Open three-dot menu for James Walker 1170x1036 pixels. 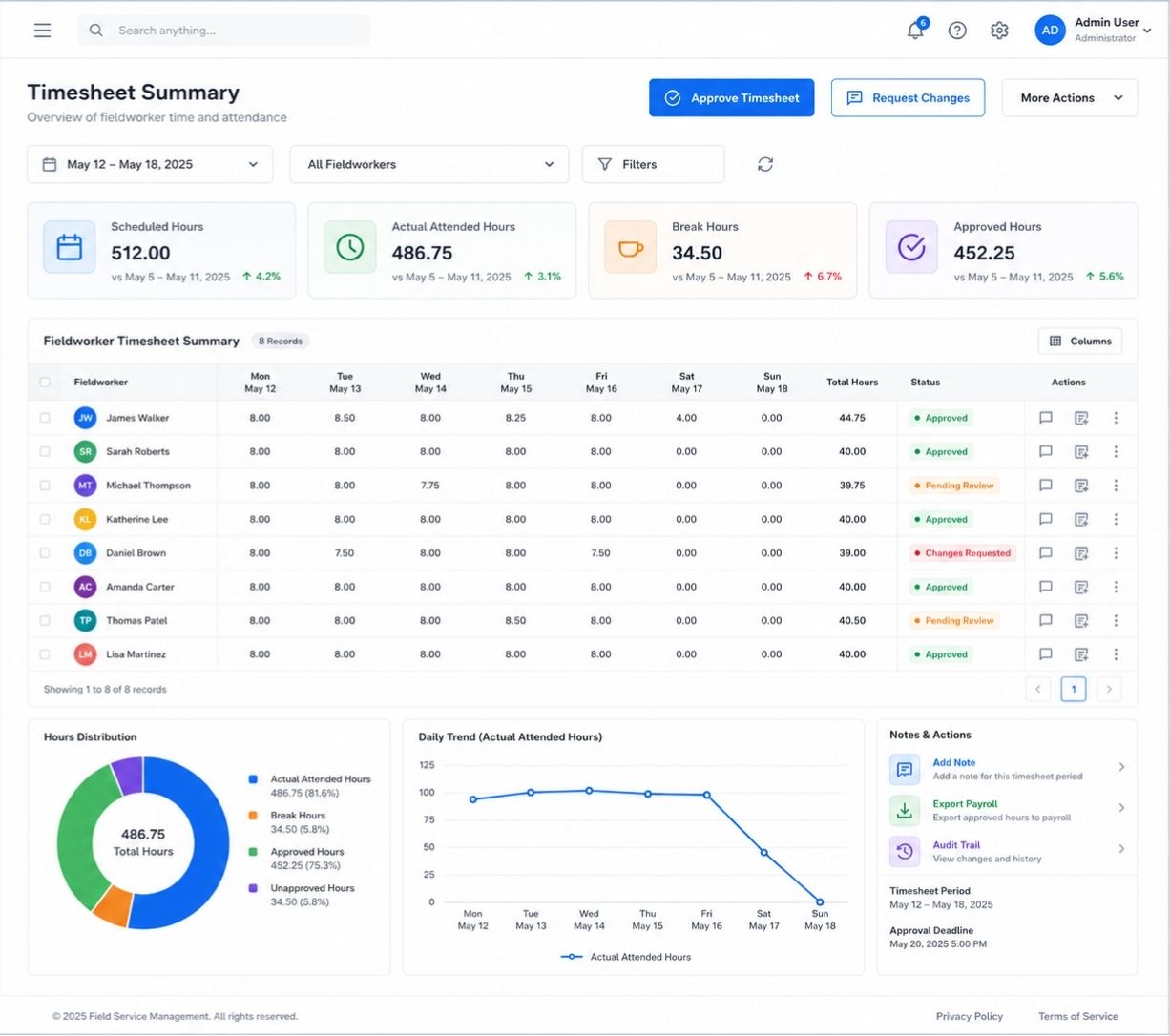point(1116,418)
